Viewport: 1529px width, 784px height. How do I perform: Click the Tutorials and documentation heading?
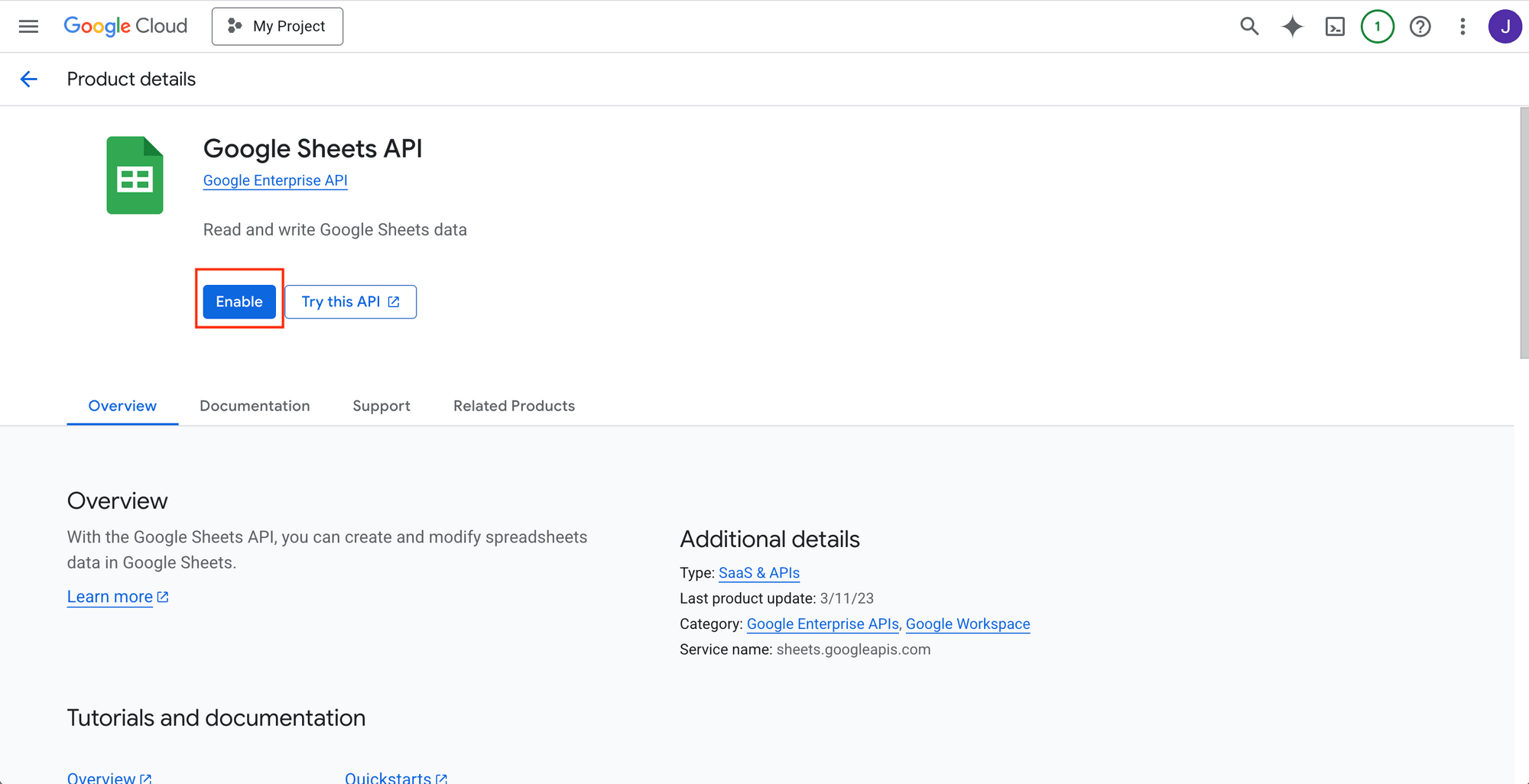pos(216,718)
